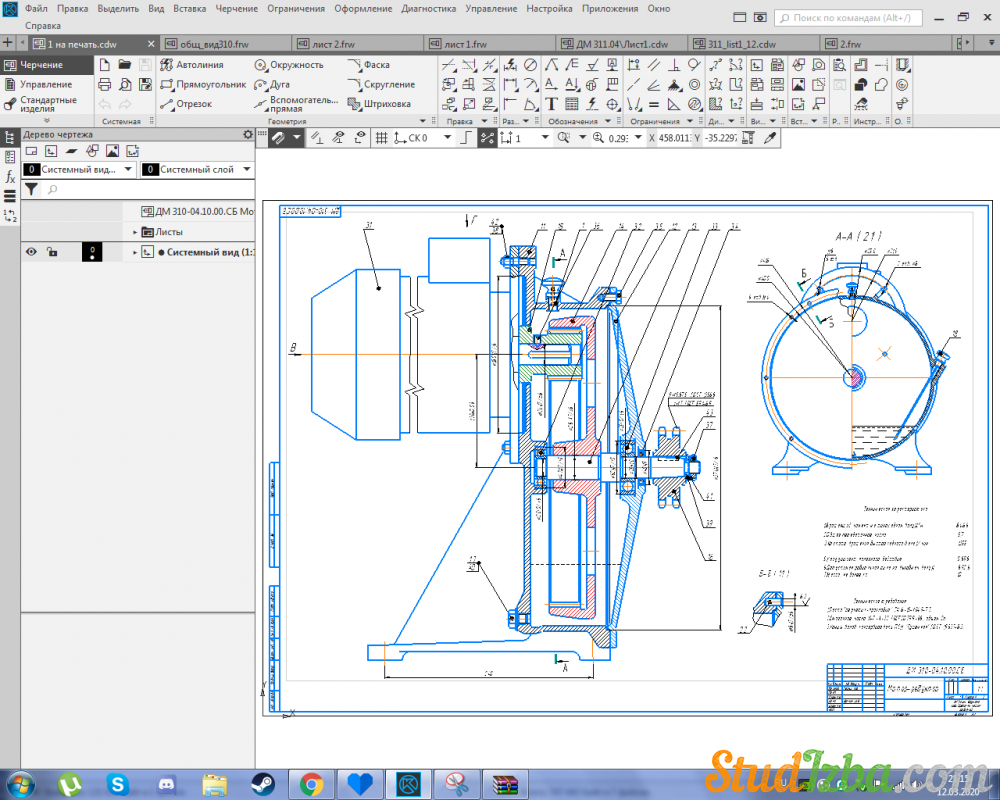Click the Фаска chamfer tool
This screenshot has height=800, width=1000.
[376, 65]
